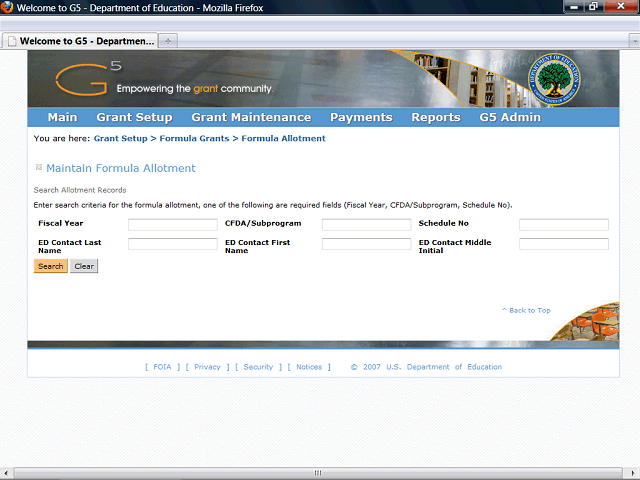The image size is (640, 480).
Task: Click the Empowering the grant community tagline
Action: point(195,89)
